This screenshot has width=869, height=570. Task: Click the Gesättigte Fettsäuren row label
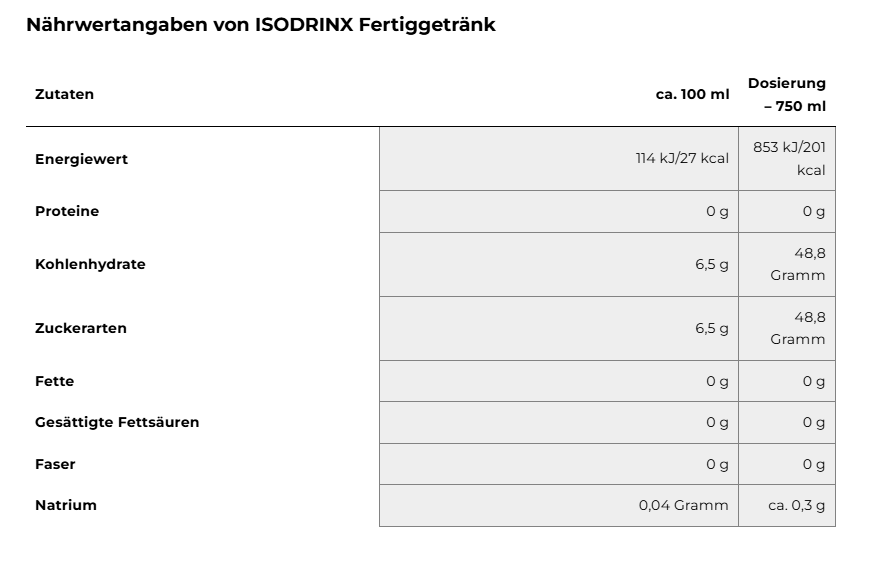click(x=117, y=422)
